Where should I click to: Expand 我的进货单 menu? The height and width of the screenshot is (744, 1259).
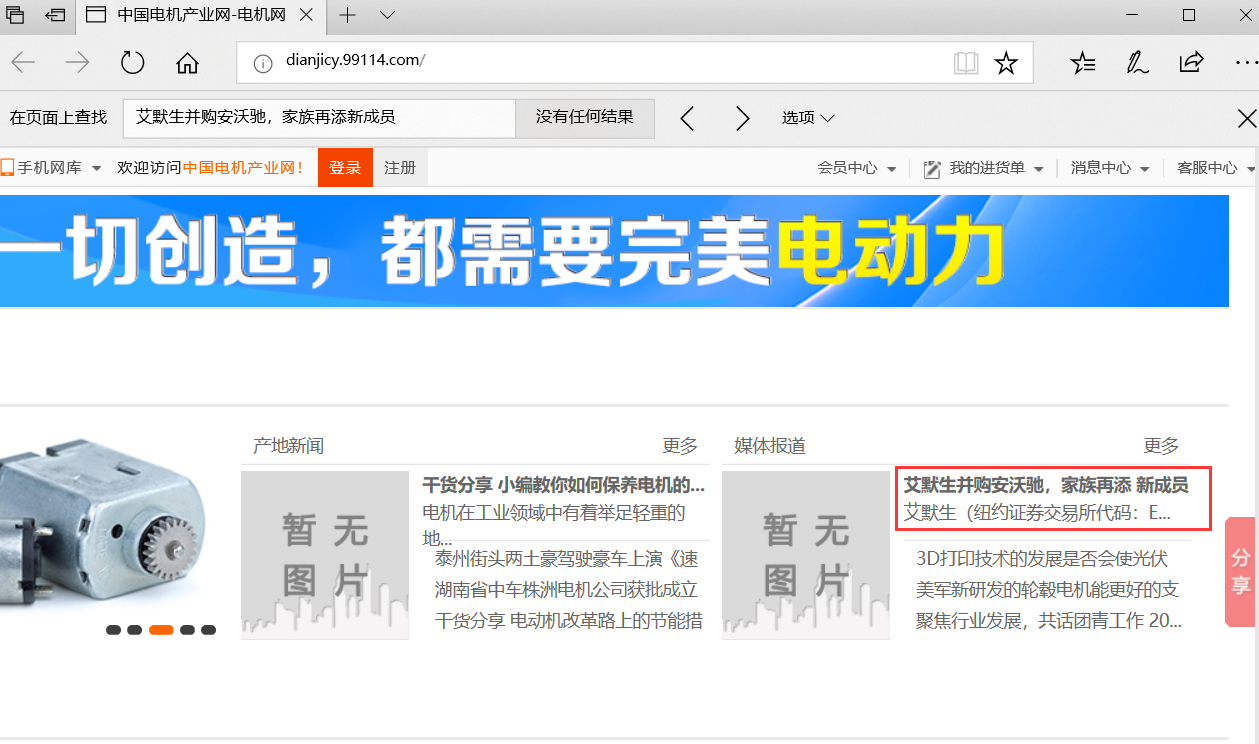coord(984,168)
